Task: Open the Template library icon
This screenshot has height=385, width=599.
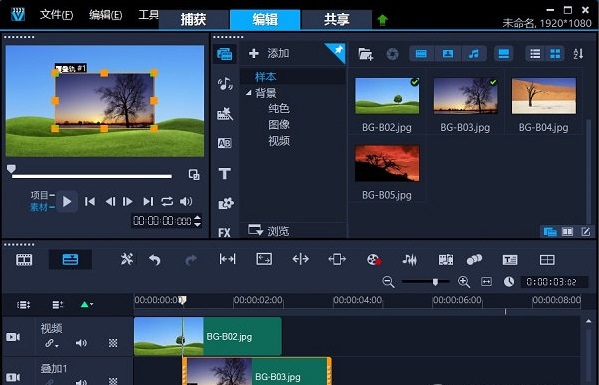Action: coord(225,114)
